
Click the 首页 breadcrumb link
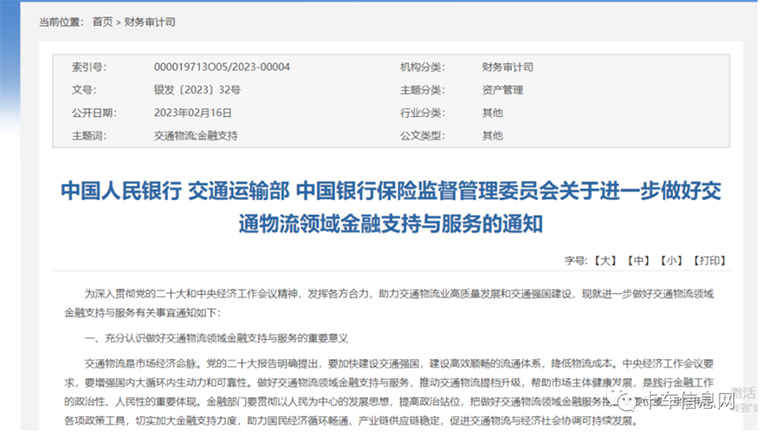coord(102,20)
